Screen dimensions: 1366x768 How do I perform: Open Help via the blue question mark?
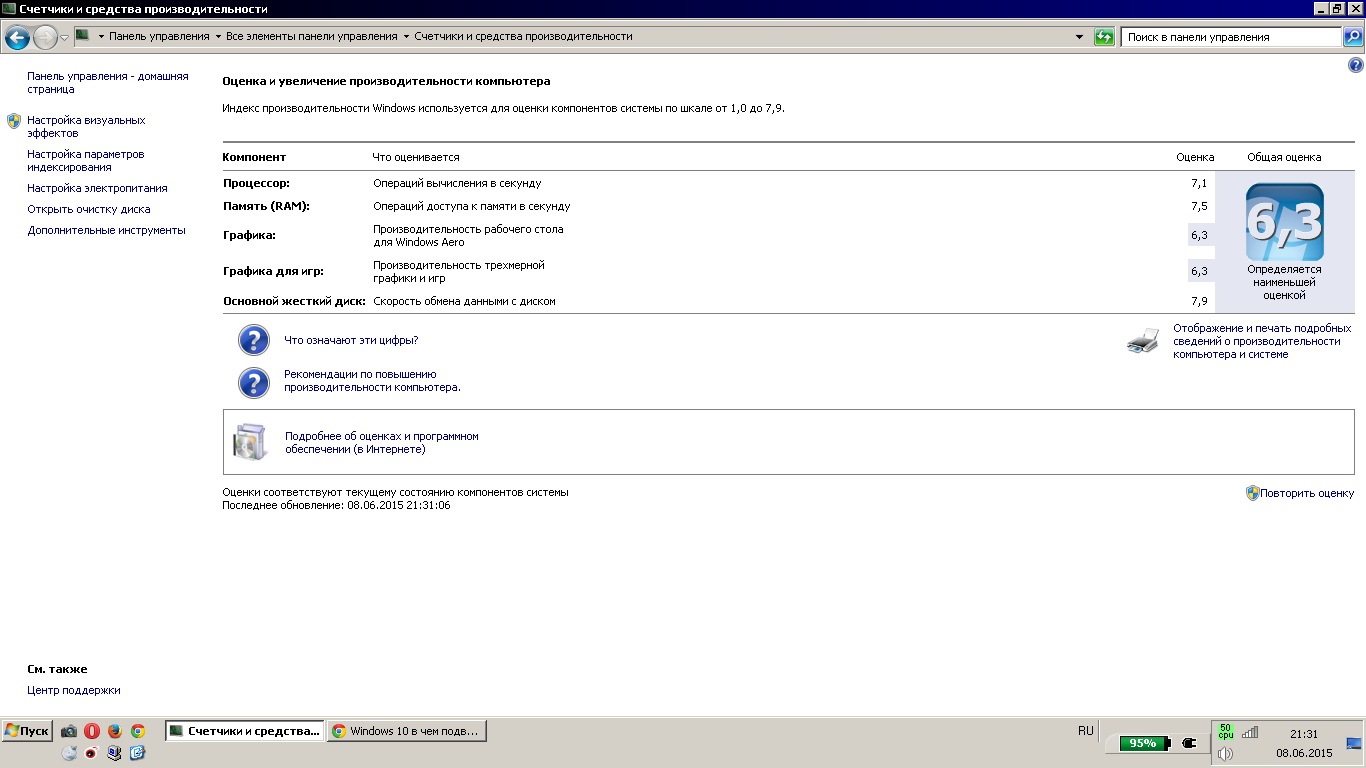click(1356, 65)
